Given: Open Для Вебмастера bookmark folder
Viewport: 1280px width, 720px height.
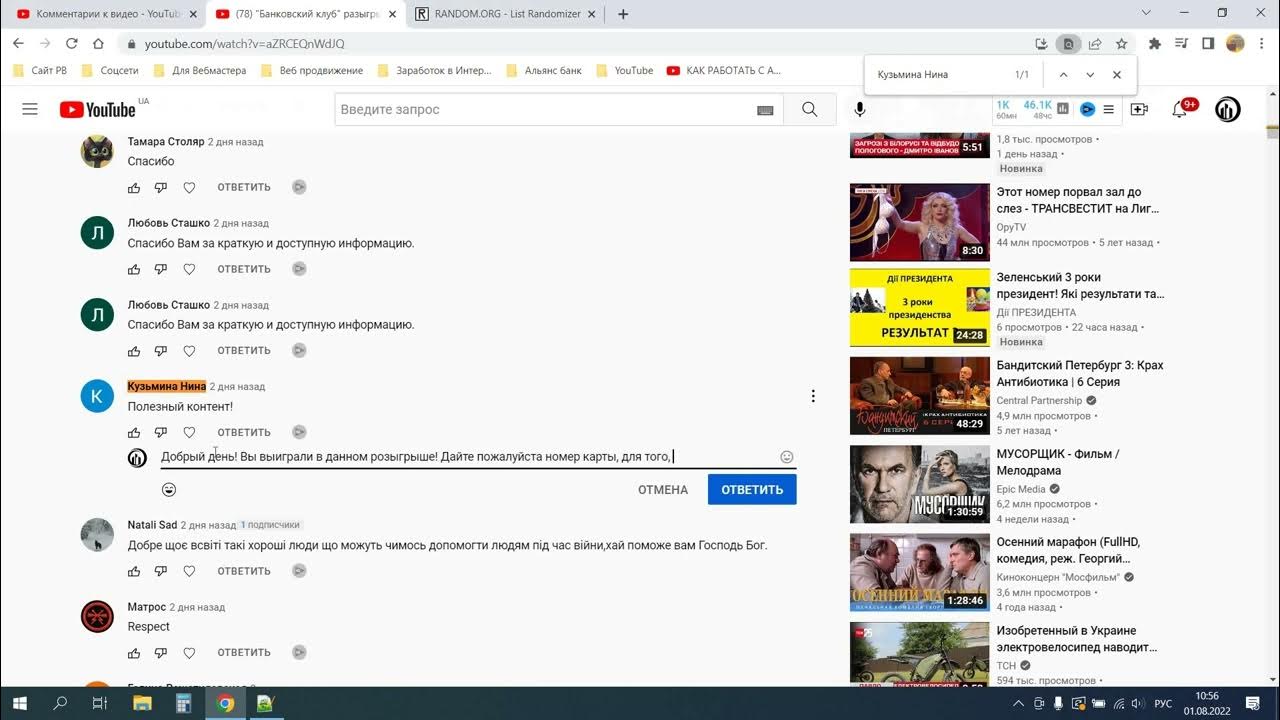Looking at the screenshot, I should click(200, 71).
